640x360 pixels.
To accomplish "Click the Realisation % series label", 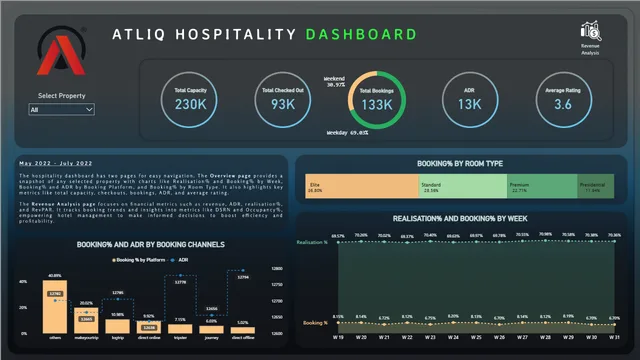I will (x=312, y=242).
